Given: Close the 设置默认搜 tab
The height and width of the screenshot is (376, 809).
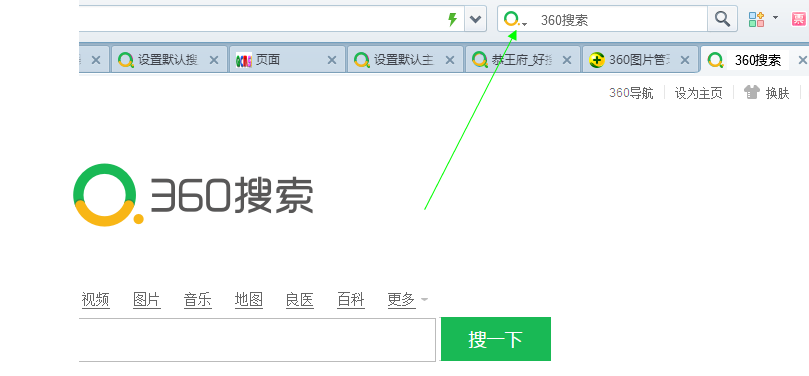Looking at the screenshot, I should coord(214,60).
